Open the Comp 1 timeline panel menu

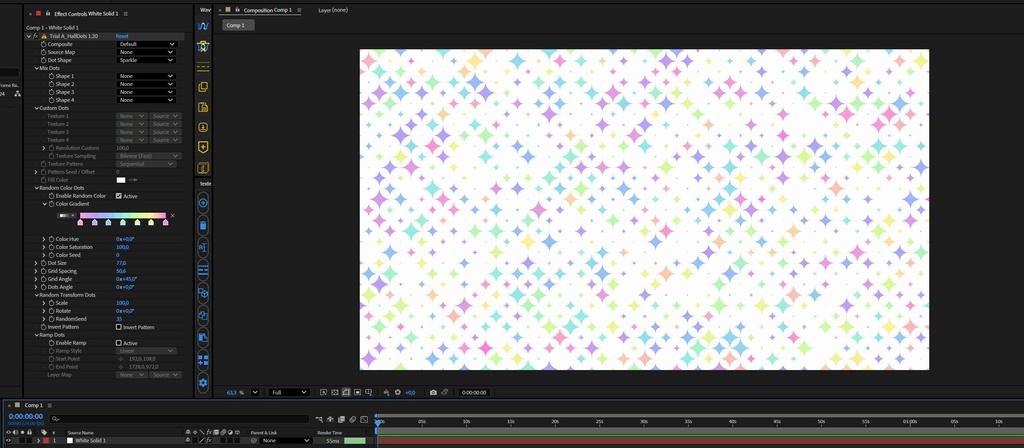point(50,406)
